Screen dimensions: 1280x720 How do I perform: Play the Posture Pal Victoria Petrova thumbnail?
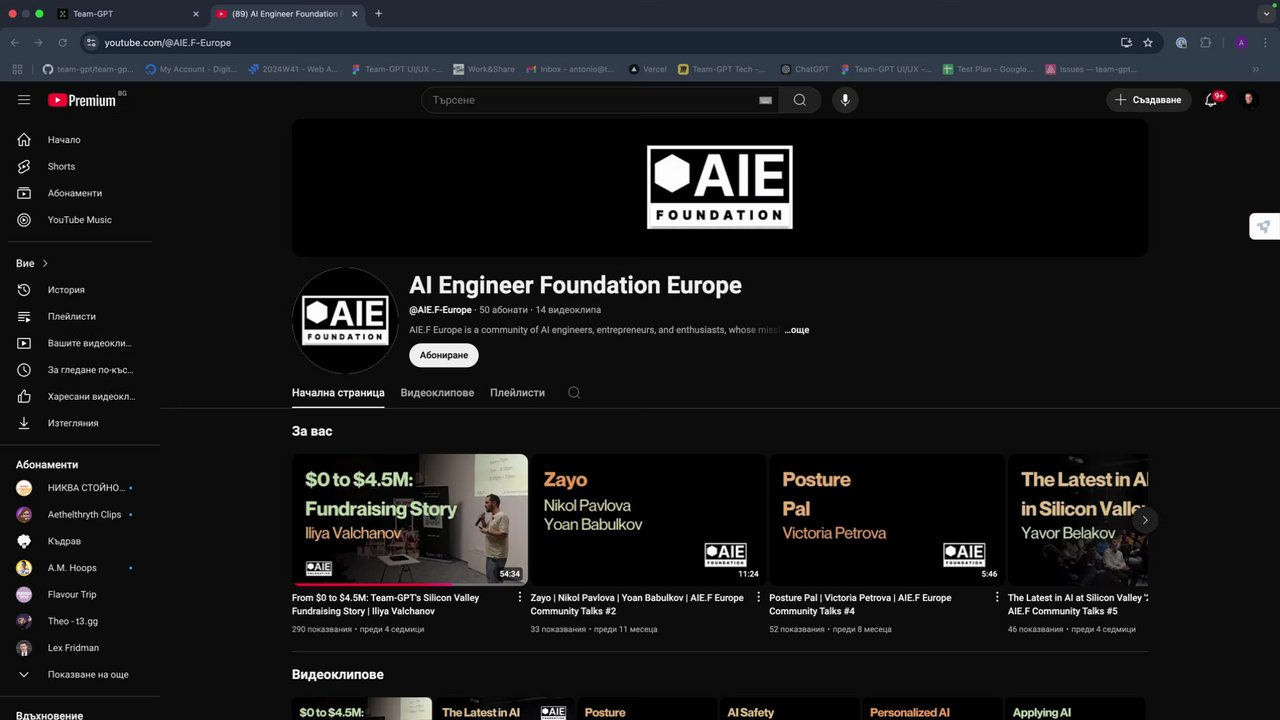click(887, 520)
